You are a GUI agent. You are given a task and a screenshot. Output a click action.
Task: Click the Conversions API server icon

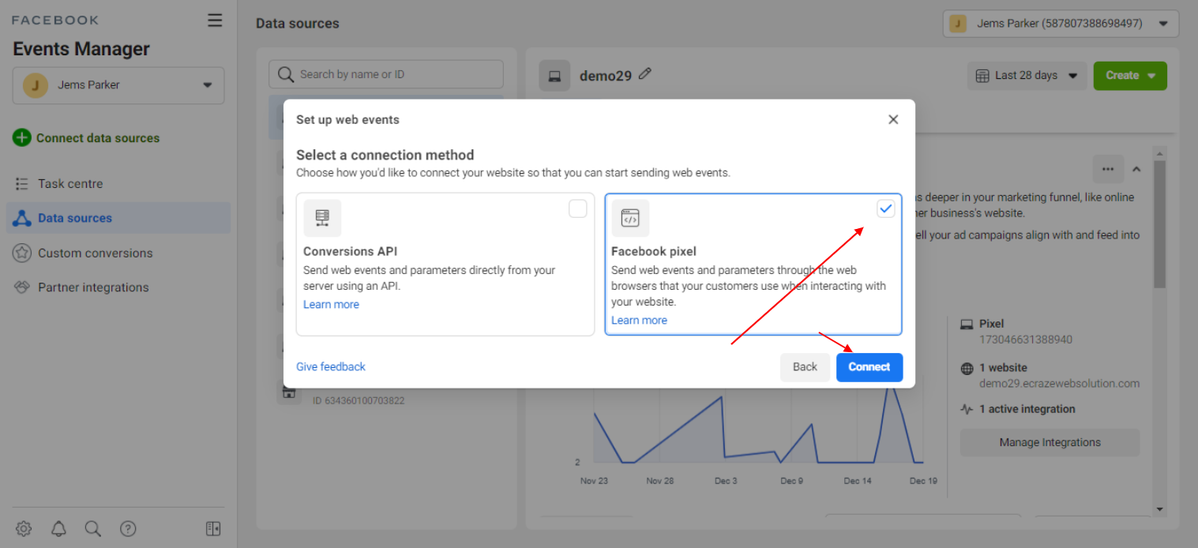322,219
